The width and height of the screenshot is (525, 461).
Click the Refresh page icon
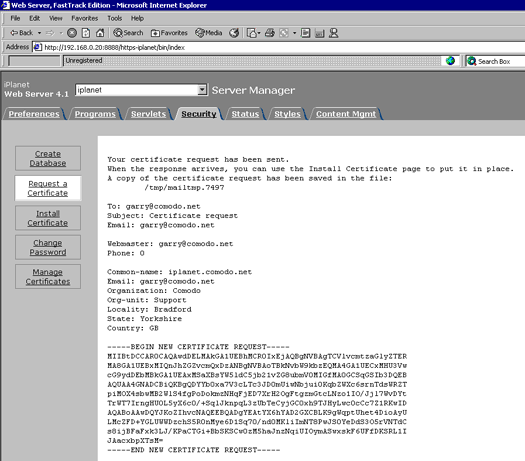[86, 33]
